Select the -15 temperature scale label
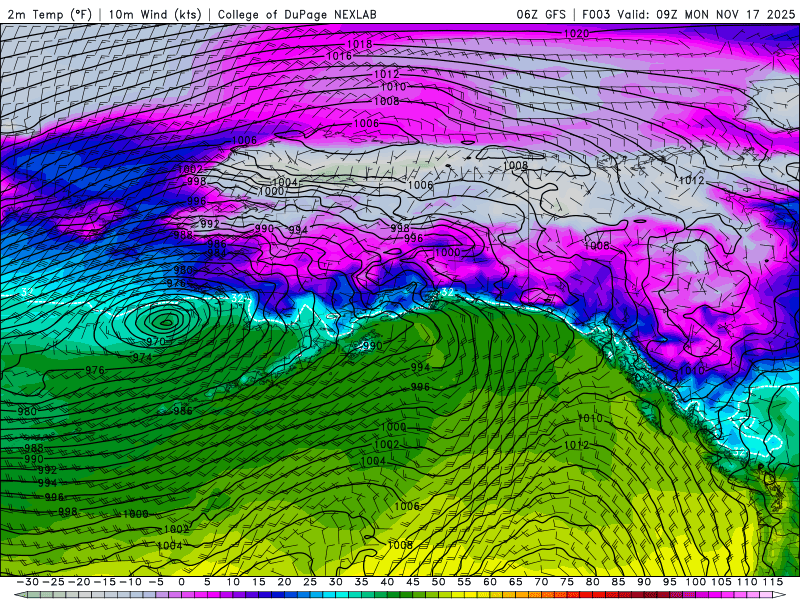The image size is (800, 600). tap(105, 582)
